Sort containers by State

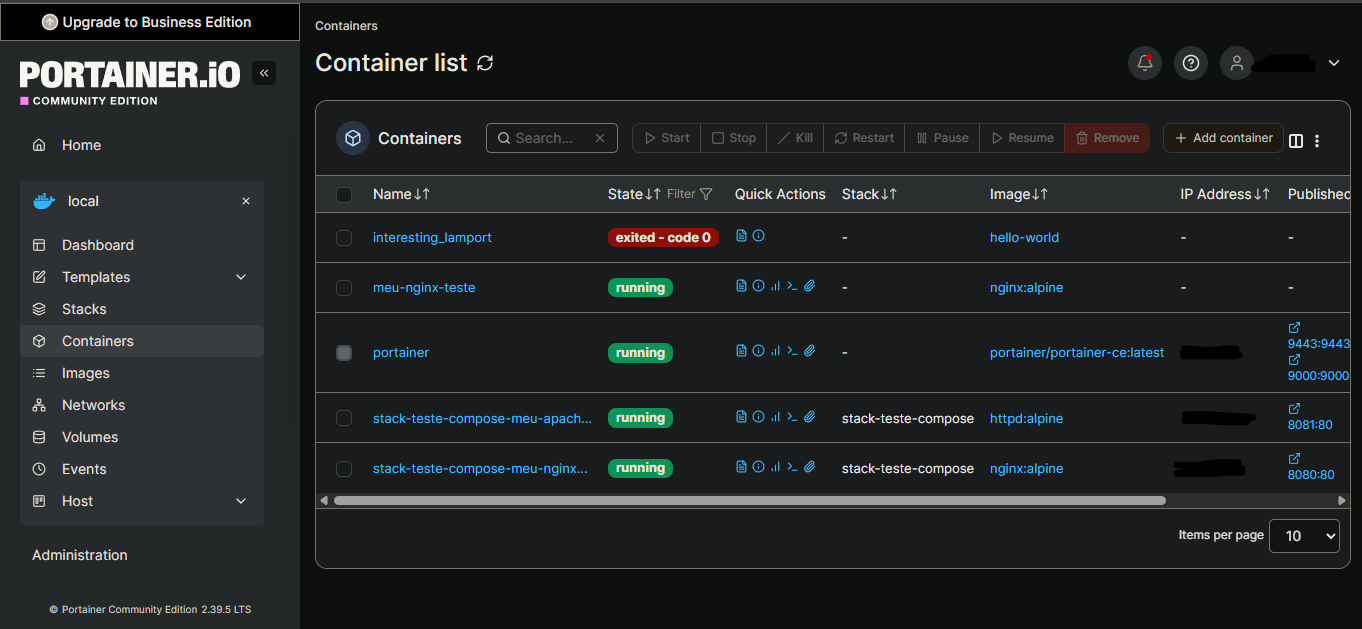pos(634,194)
